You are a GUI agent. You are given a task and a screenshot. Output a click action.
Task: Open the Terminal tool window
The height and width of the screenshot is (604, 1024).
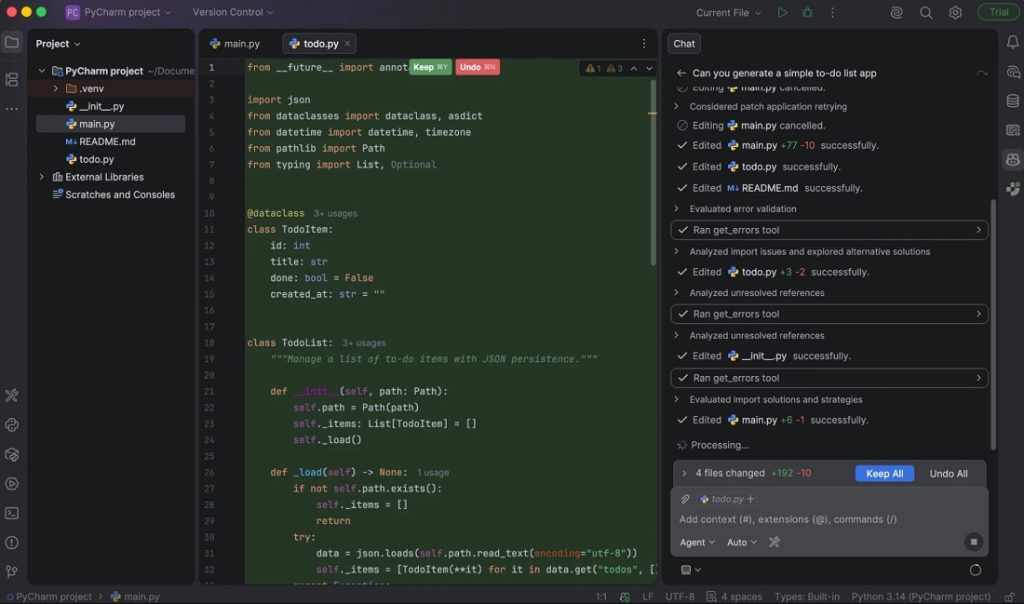coord(12,513)
